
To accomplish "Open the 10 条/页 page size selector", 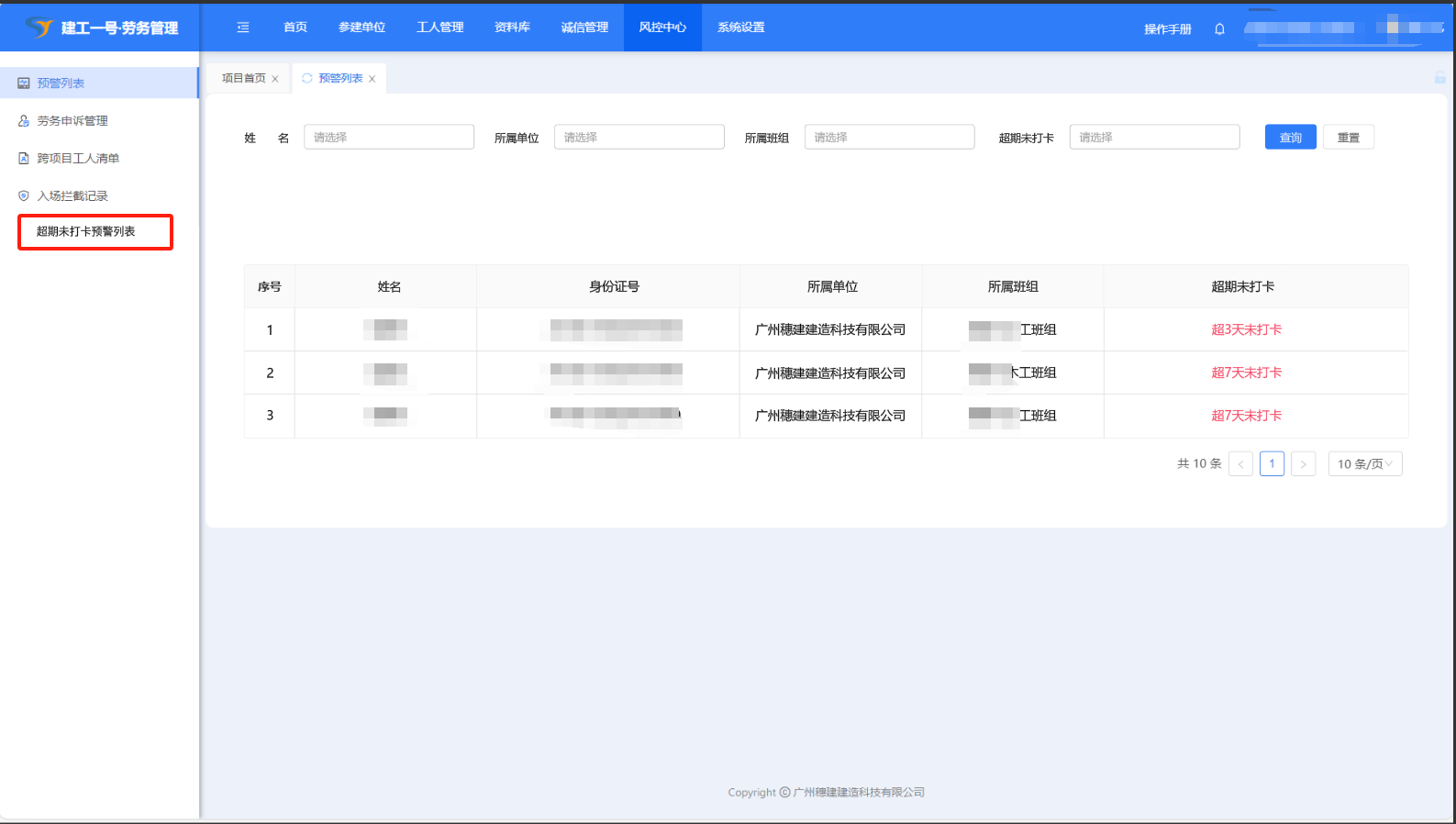I will (1364, 464).
